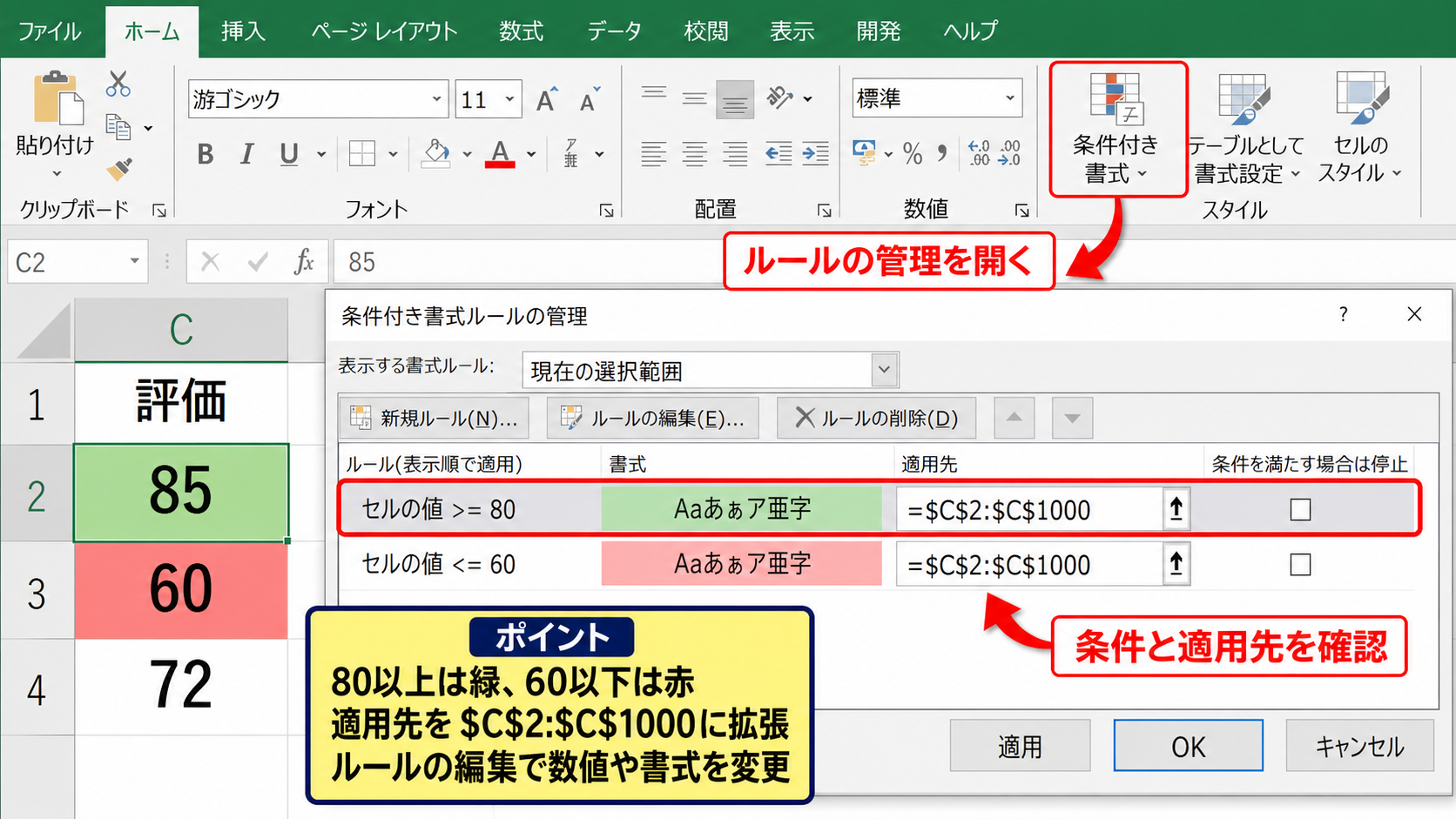The image size is (1456, 819).
Task: Align text right
Action: coord(735,154)
